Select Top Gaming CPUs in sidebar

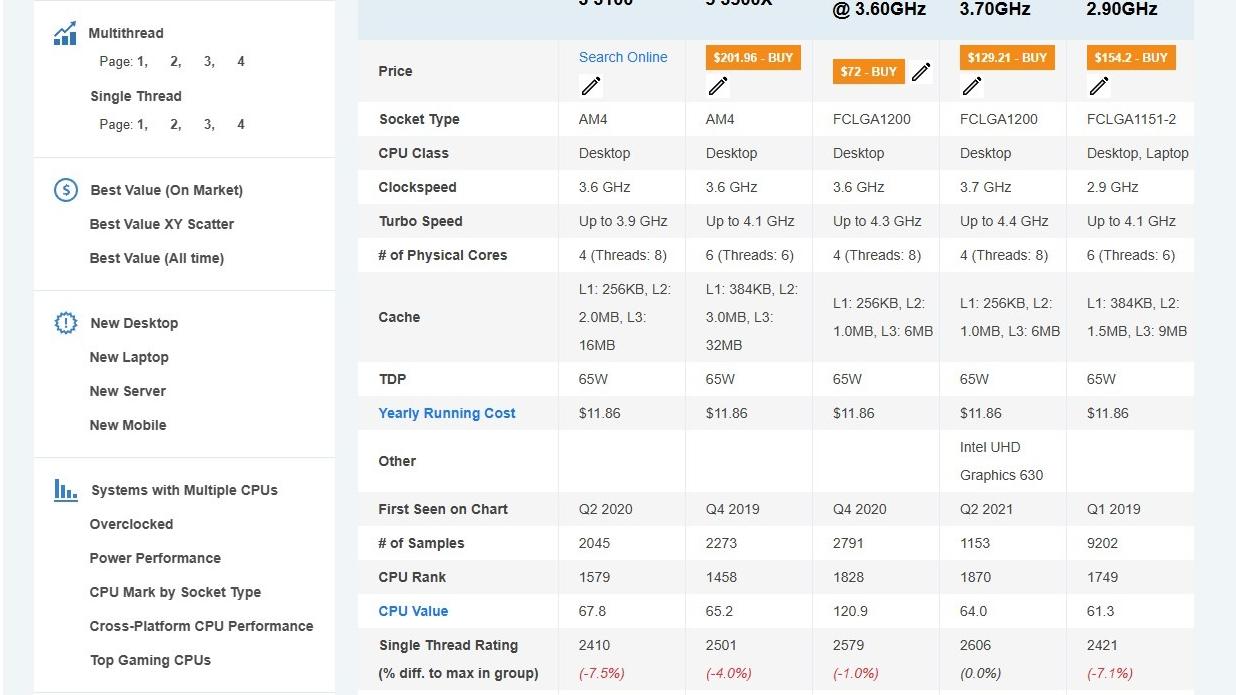(x=150, y=660)
